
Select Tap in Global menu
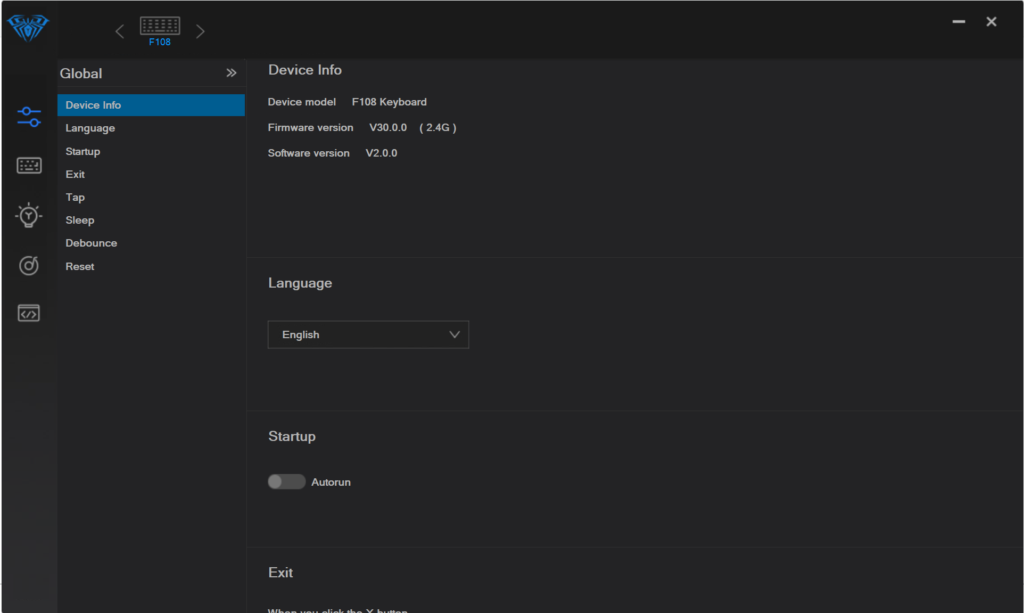(x=151, y=197)
